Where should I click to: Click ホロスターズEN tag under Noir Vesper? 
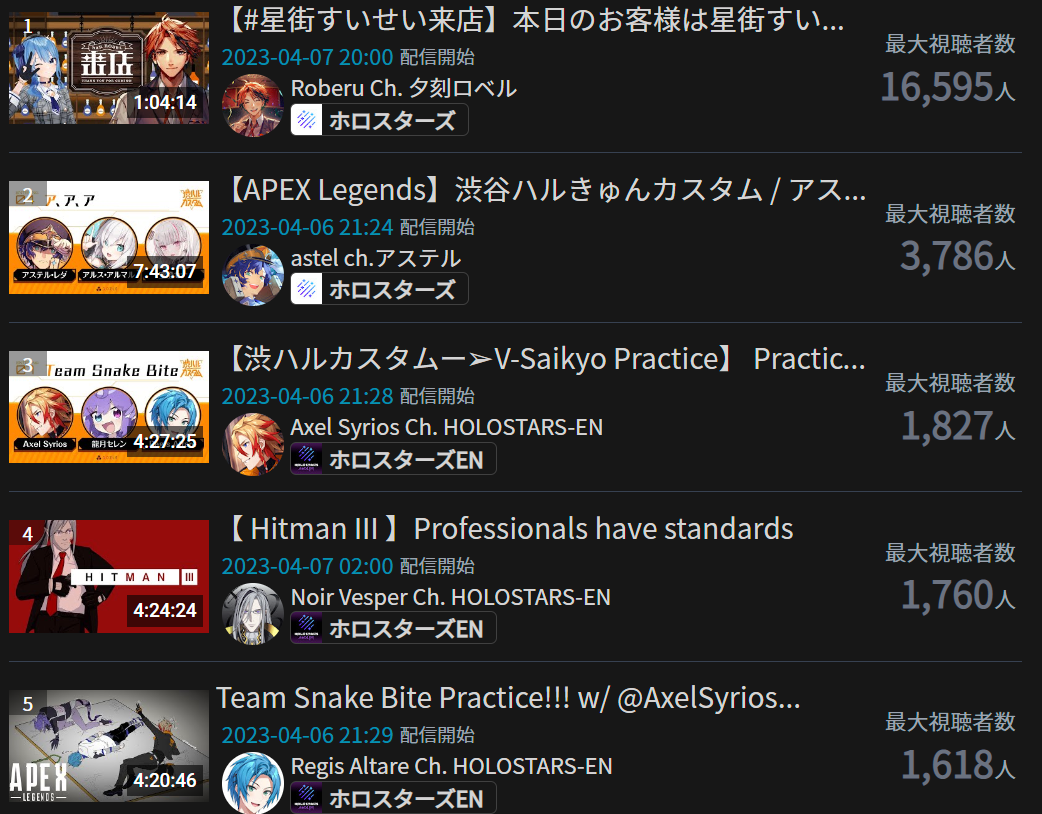tap(393, 628)
